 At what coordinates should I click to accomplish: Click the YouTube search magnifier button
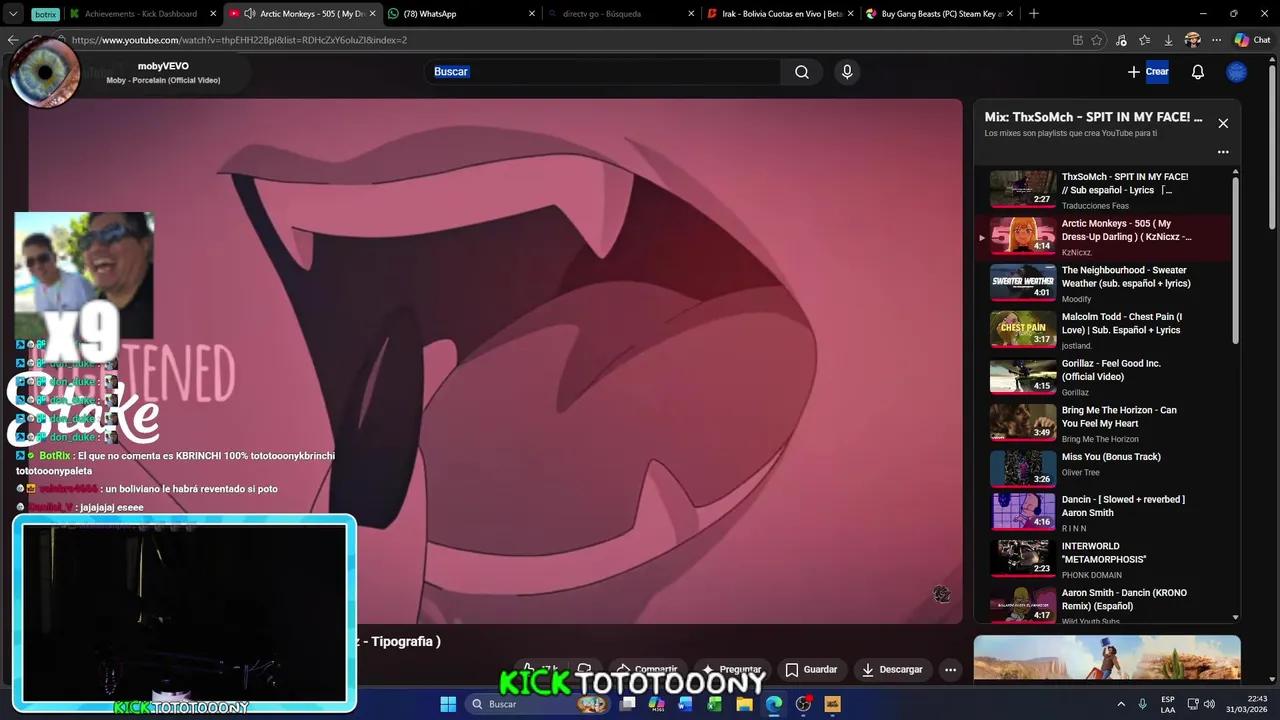coord(802,72)
